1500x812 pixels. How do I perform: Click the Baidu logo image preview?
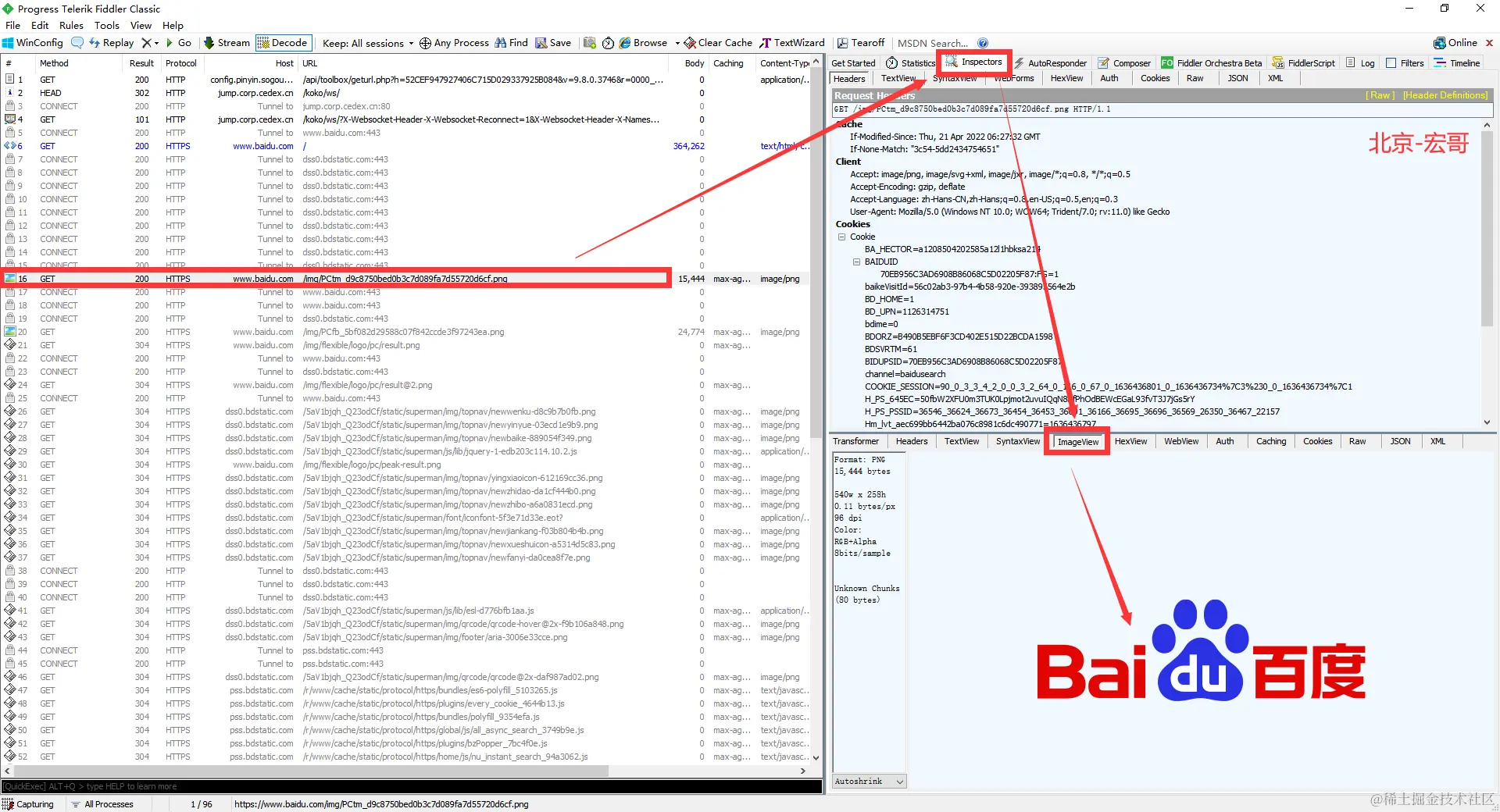point(1201,651)
